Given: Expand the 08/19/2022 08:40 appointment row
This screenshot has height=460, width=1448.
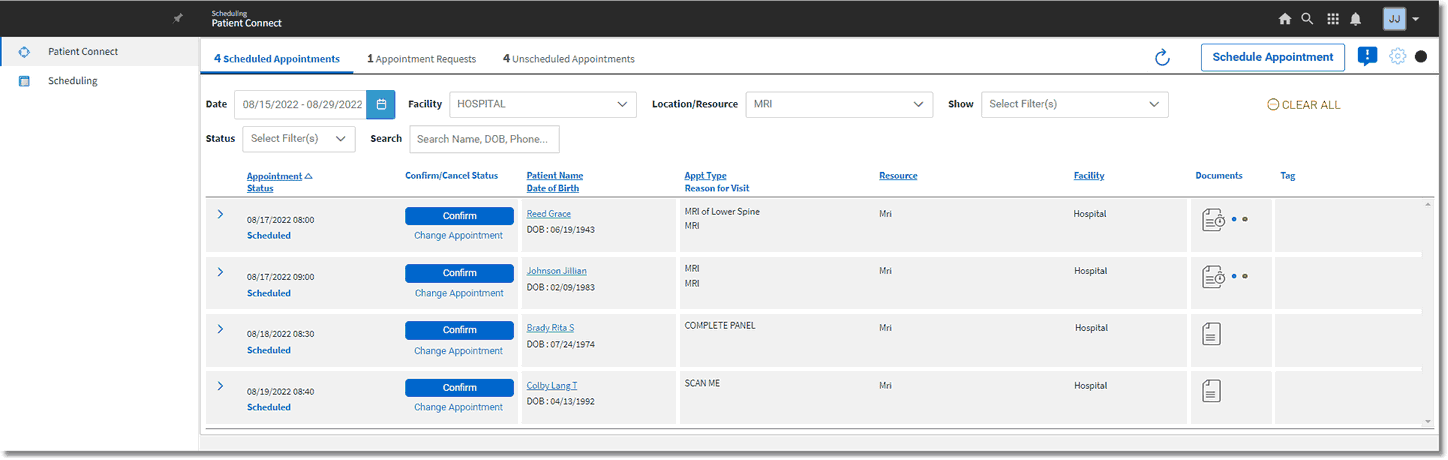Looking at the screenshot, I should tap(220, 385).
